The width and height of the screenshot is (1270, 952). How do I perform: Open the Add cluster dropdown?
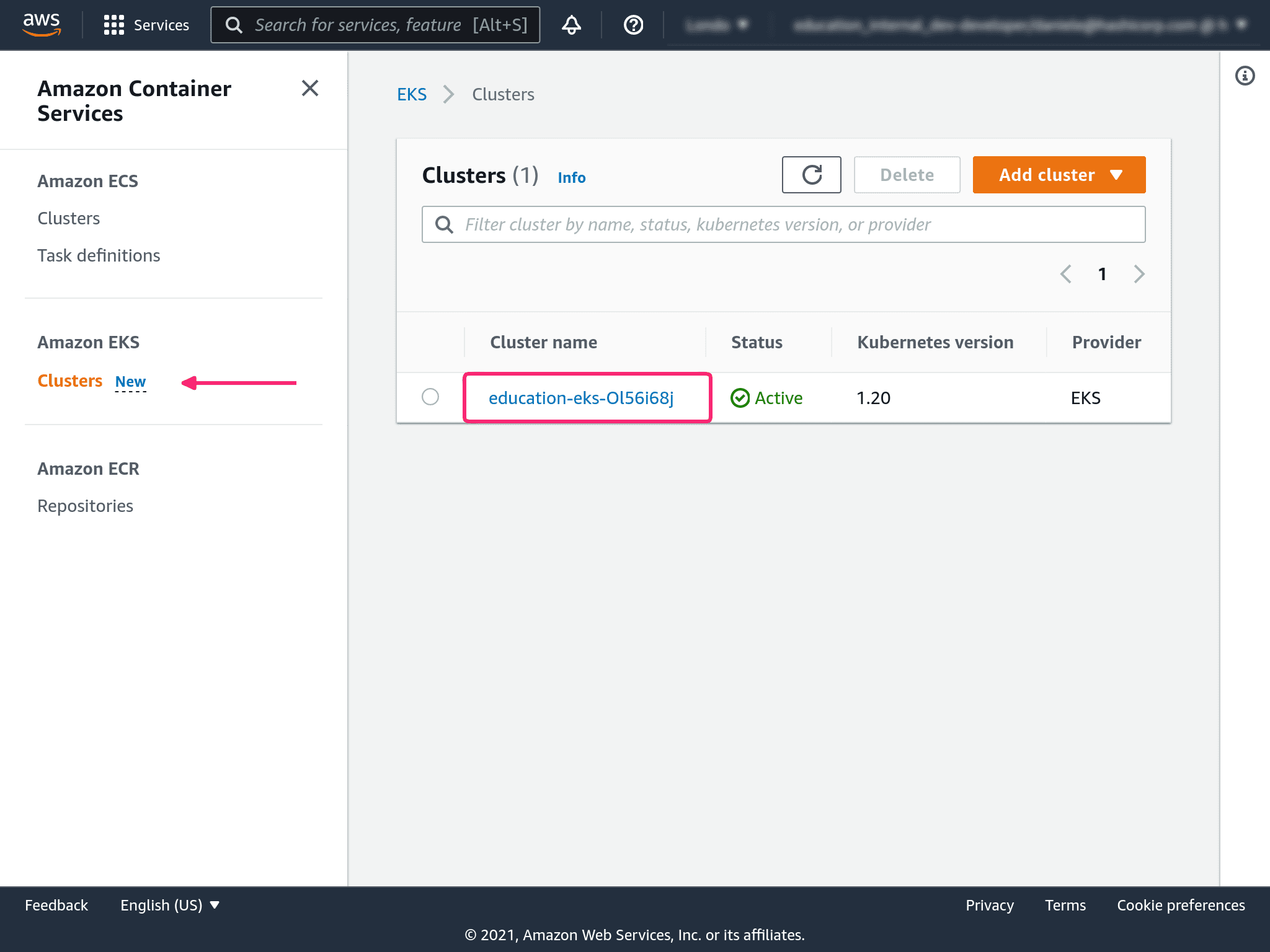(x=1059, y=175)
